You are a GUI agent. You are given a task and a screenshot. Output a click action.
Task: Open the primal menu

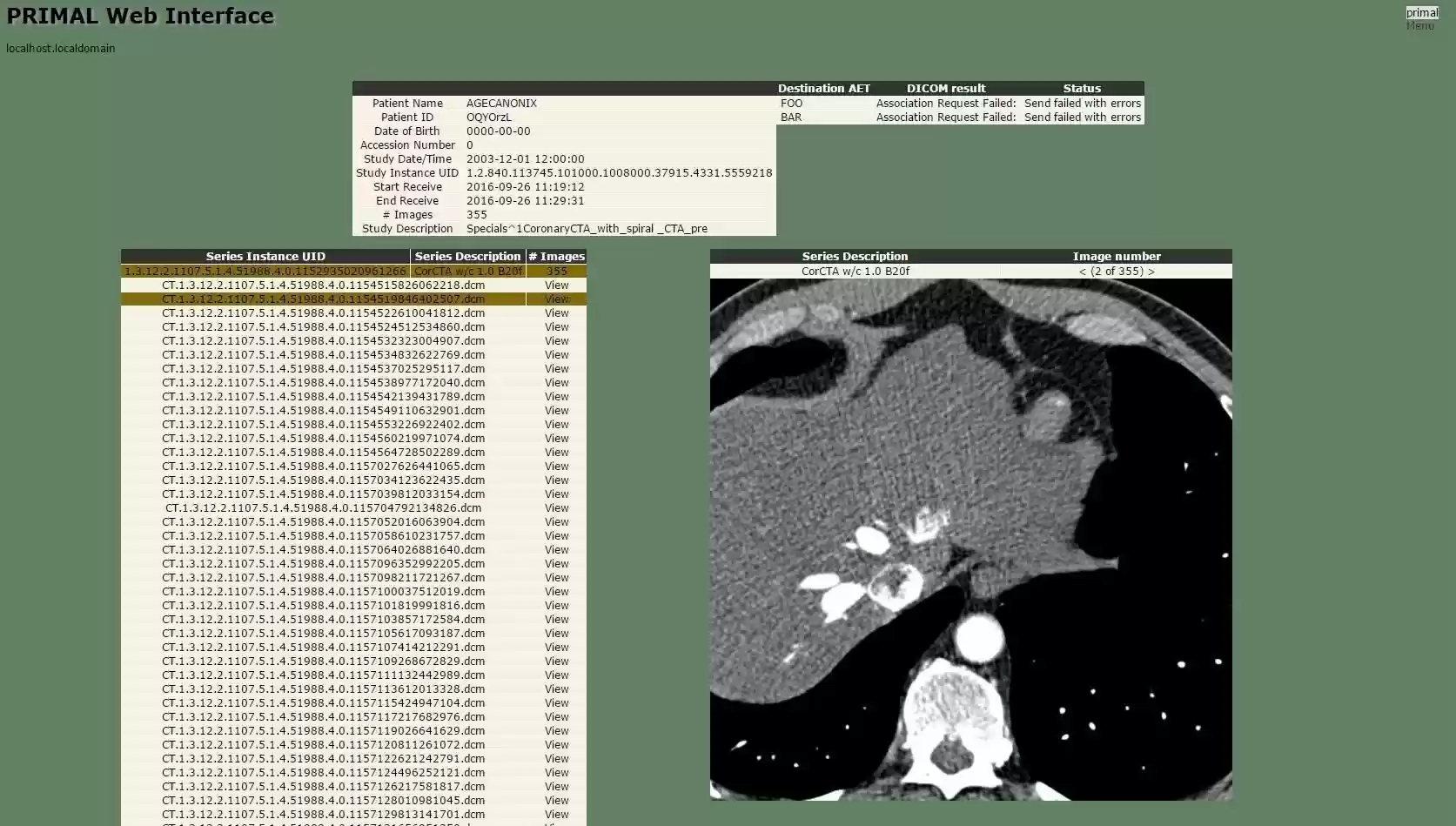(x=1422, y=12)
